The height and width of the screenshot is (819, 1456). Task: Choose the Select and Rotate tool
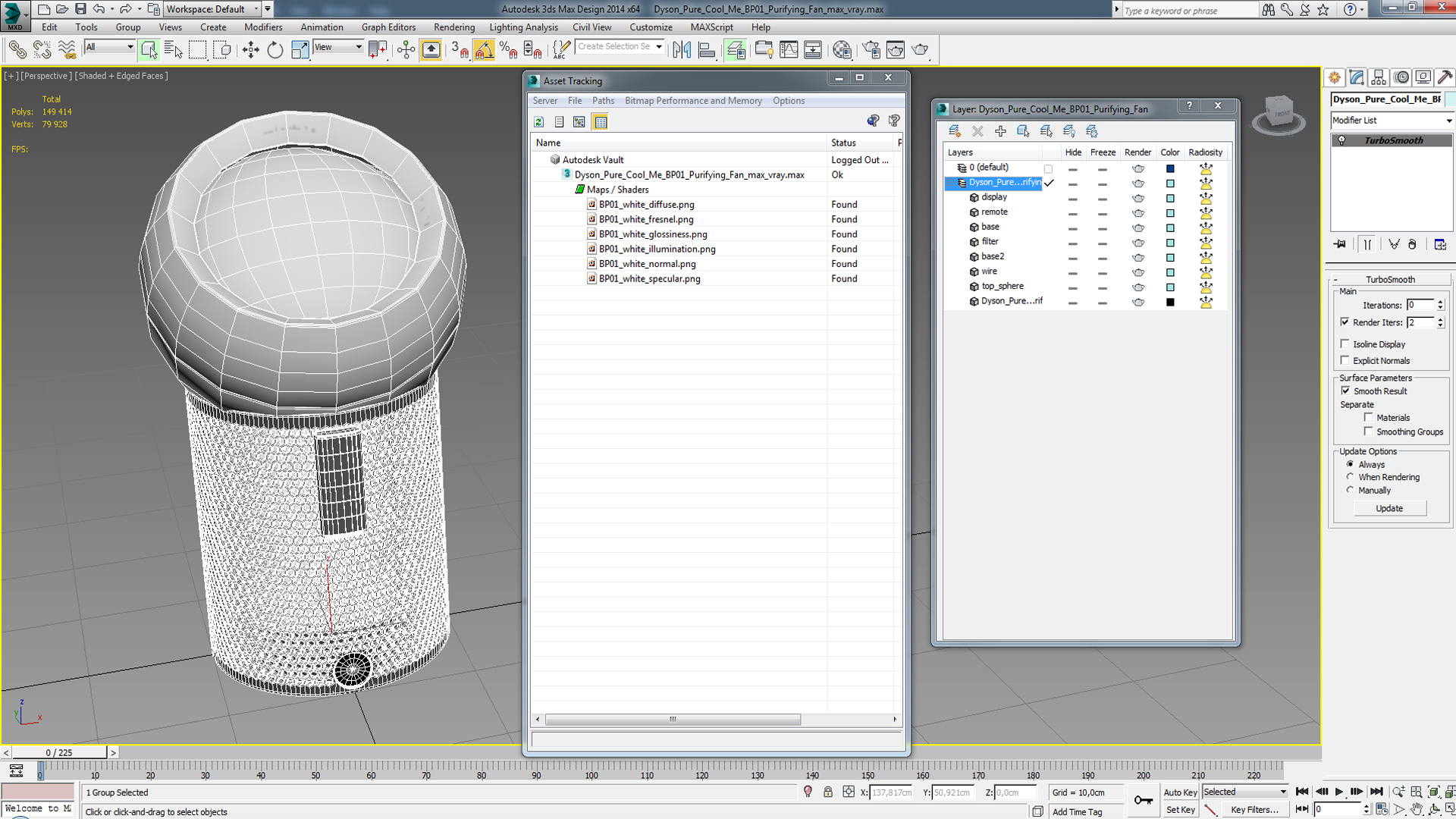coord(275,50)
